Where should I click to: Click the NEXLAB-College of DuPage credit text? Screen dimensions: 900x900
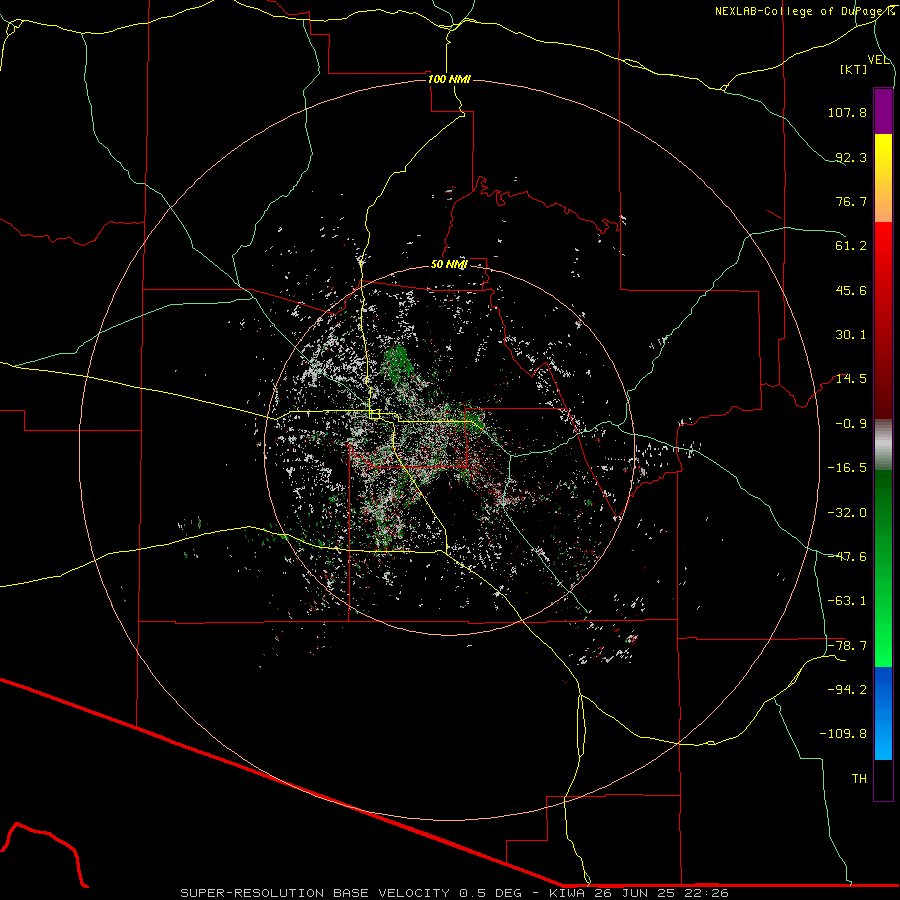804,11
